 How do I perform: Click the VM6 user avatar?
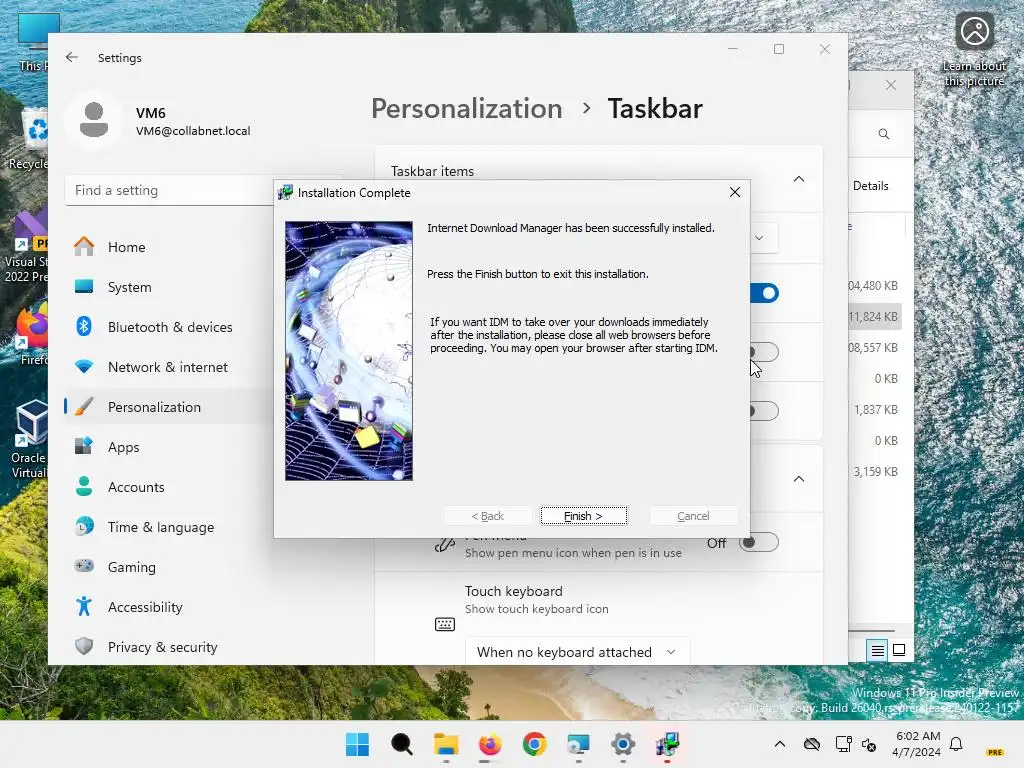[x=93, y=120]
